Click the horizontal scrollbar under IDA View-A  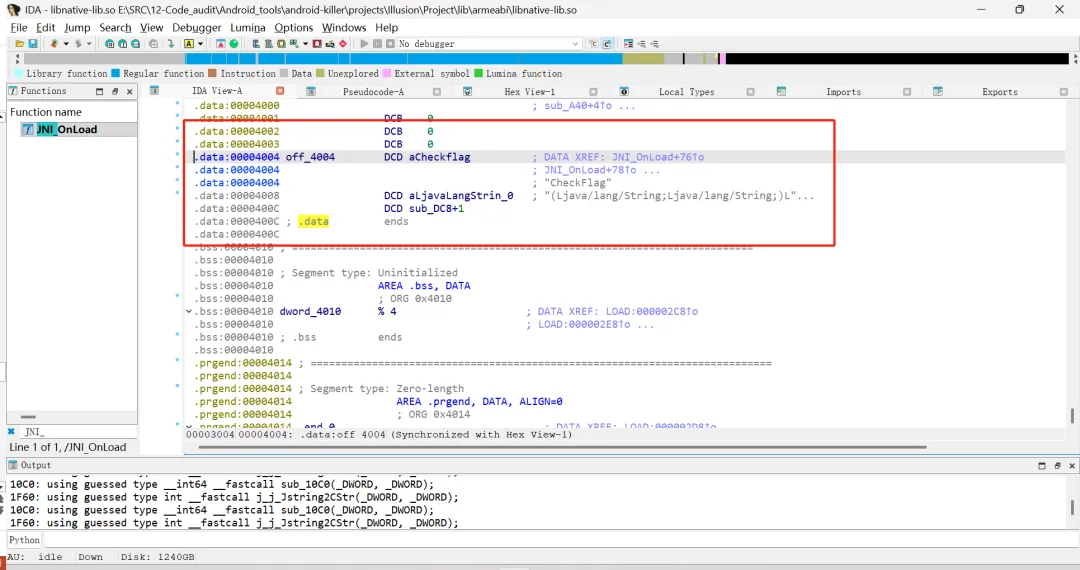[562, 447]
